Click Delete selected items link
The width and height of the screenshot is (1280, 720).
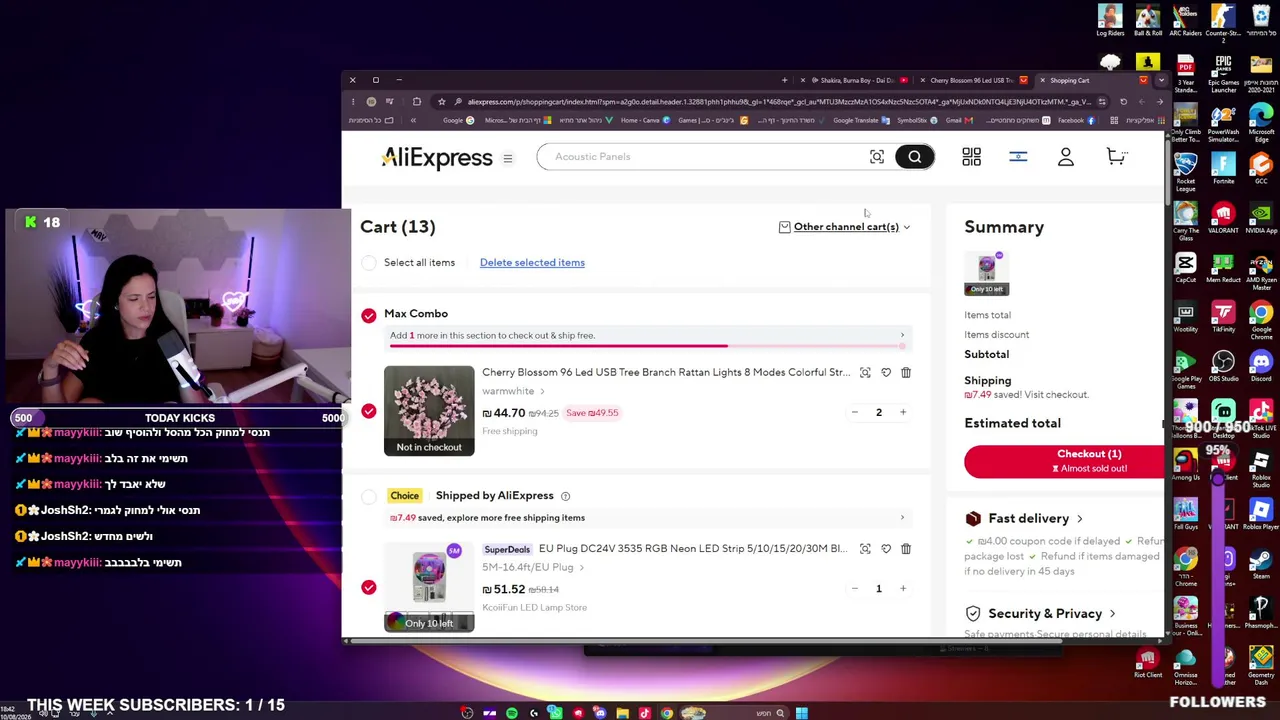tap(532, 263)
